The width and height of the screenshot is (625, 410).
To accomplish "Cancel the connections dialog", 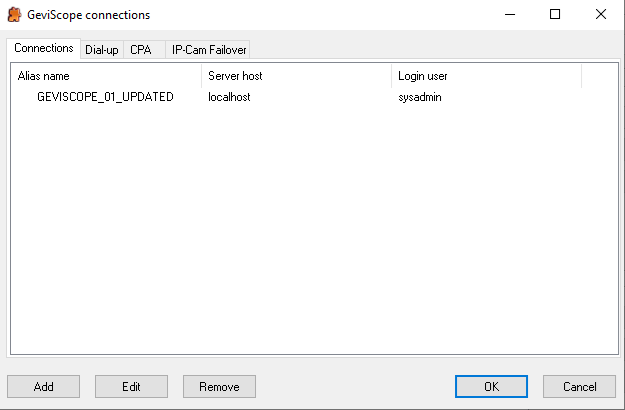I will (579, 386).
